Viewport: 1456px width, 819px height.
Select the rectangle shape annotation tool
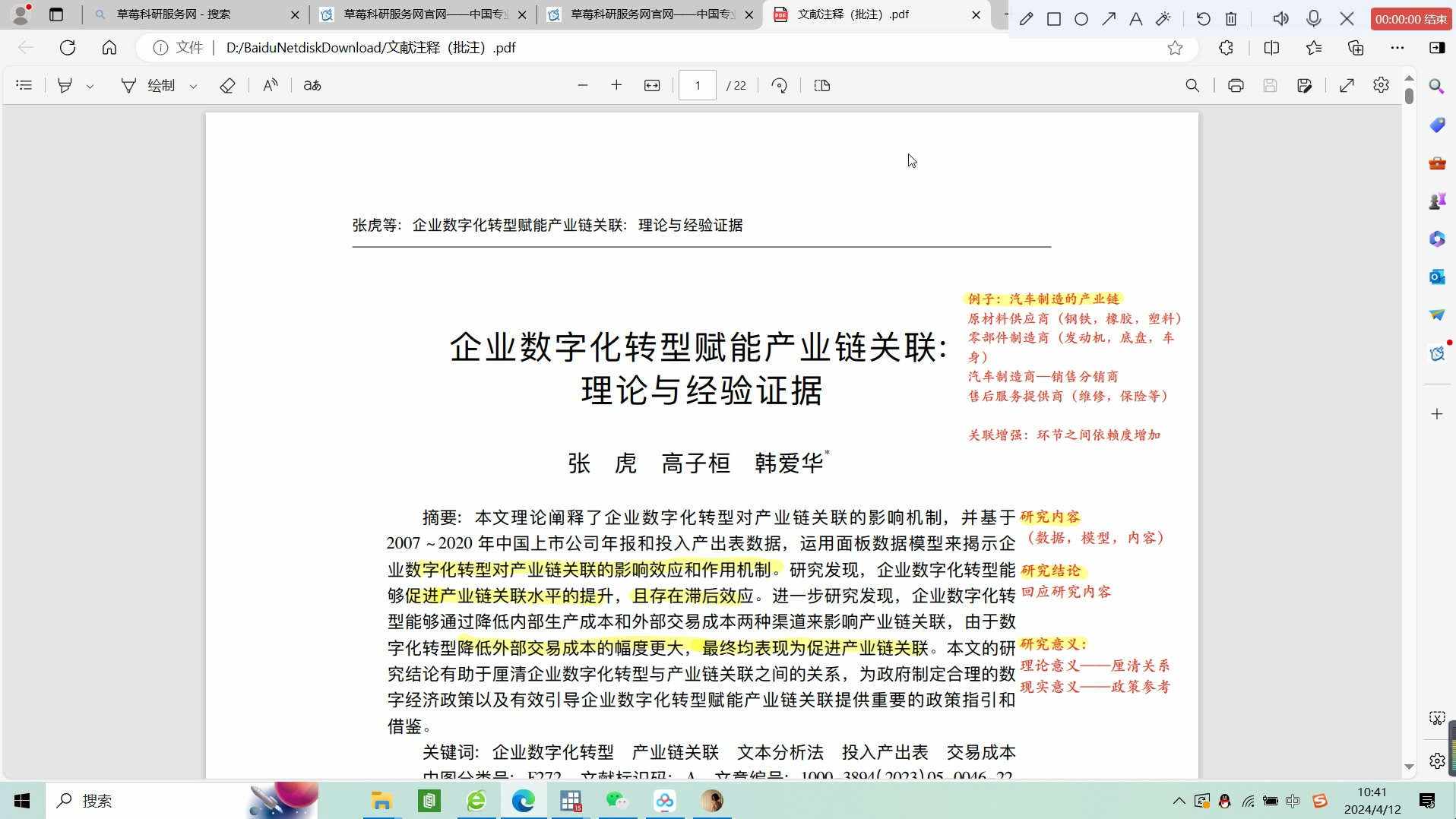pos(1054,18)
